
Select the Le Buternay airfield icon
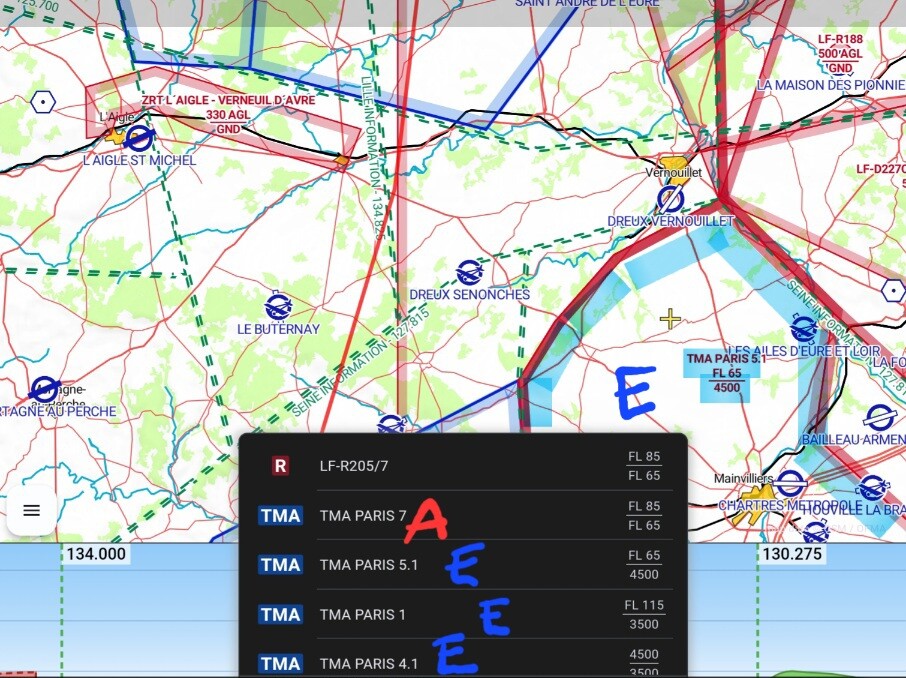pyautogui.click(x=278, y=306)
